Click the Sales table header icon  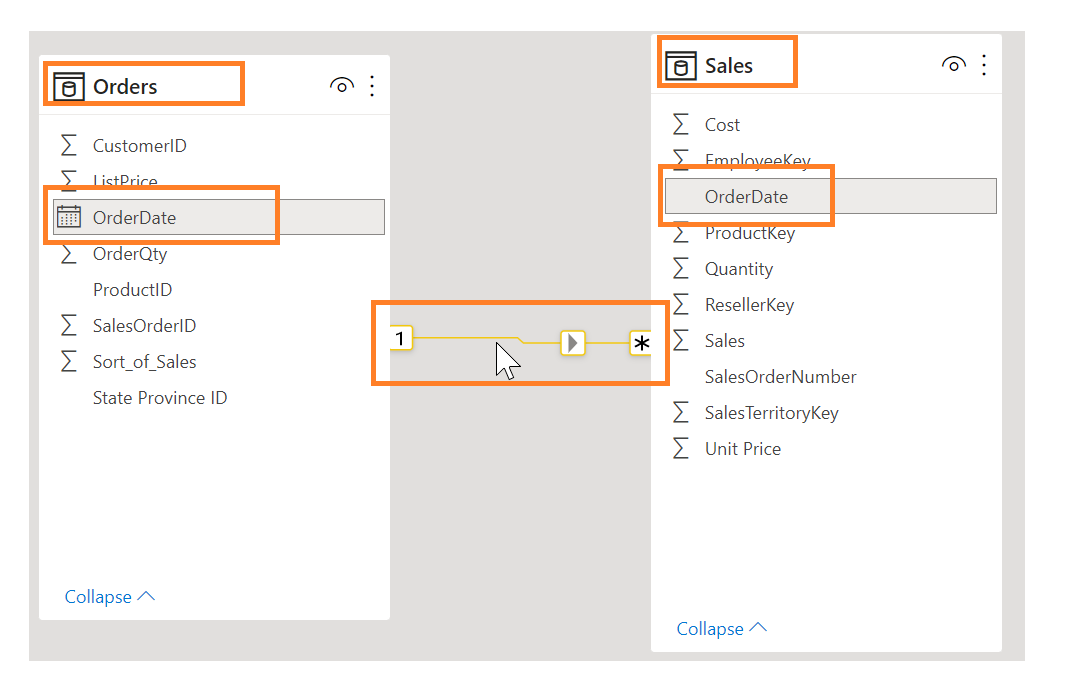coord(680,66)
